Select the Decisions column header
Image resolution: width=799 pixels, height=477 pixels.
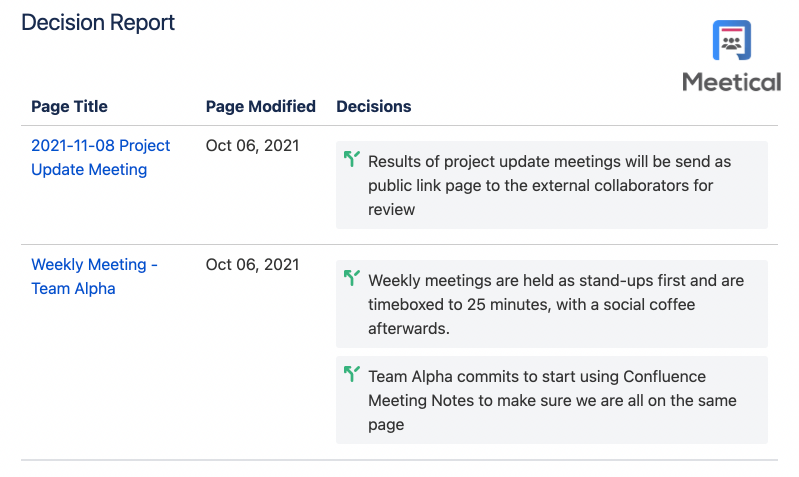point(374,107)
